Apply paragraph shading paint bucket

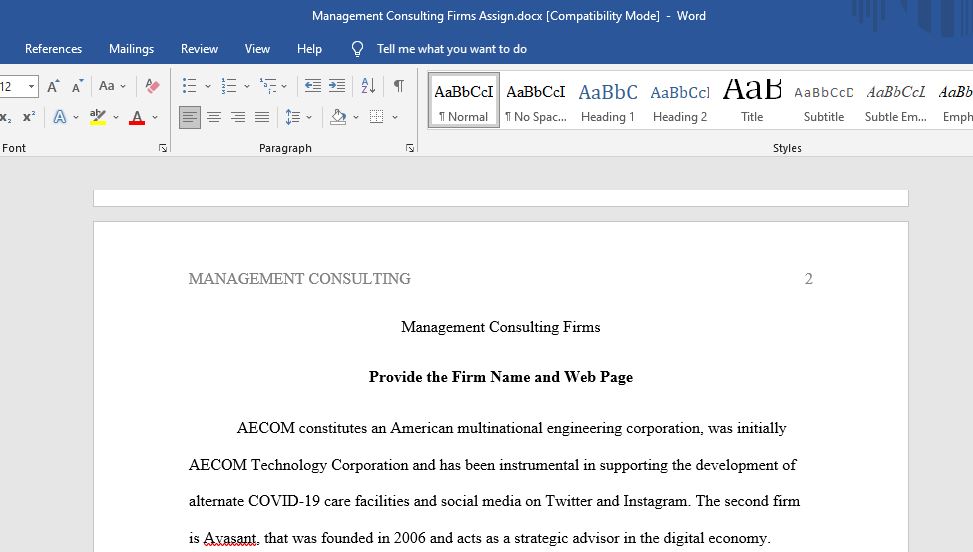[x=338, y=117]
